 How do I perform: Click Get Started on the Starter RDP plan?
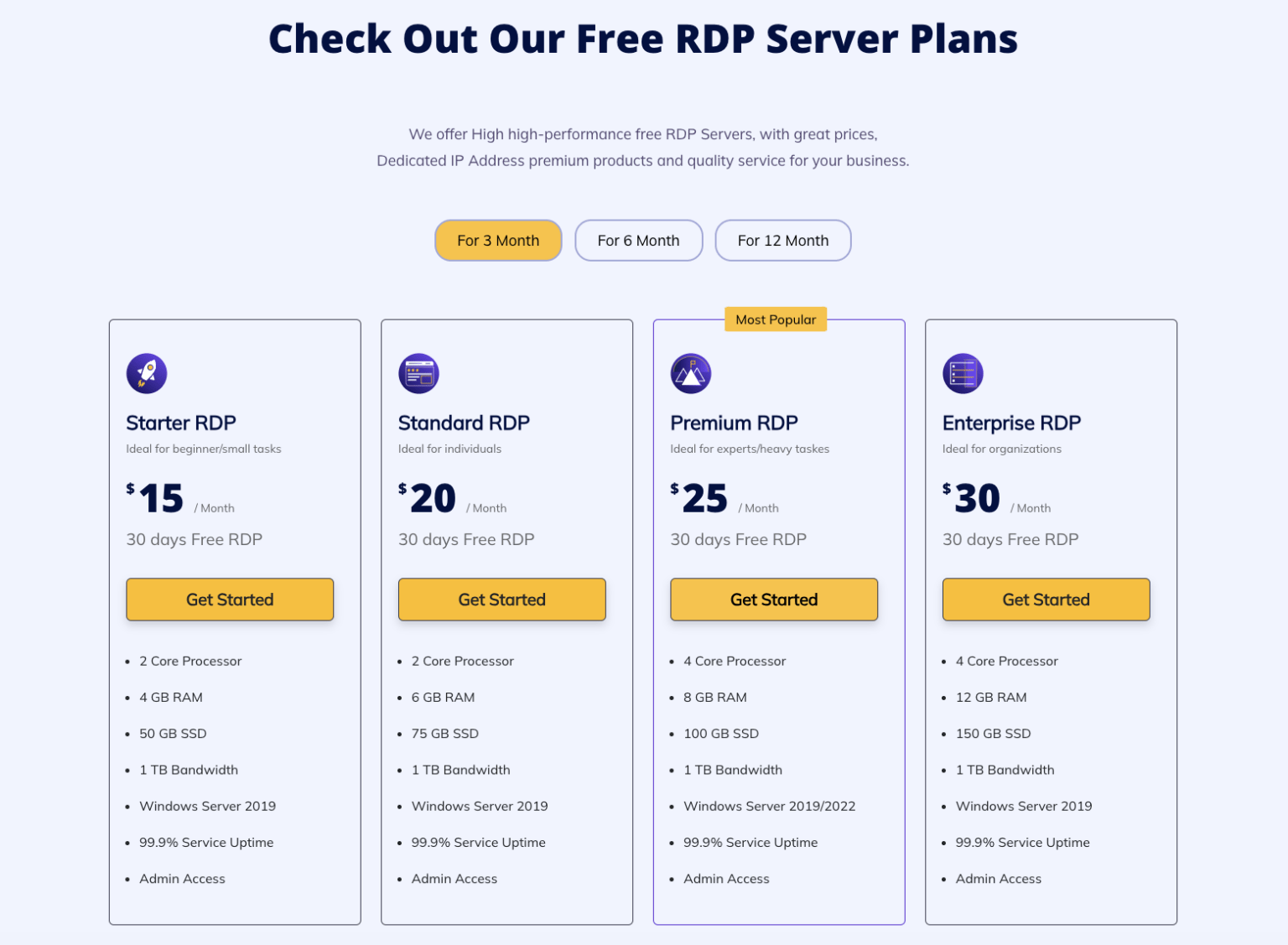230,600
